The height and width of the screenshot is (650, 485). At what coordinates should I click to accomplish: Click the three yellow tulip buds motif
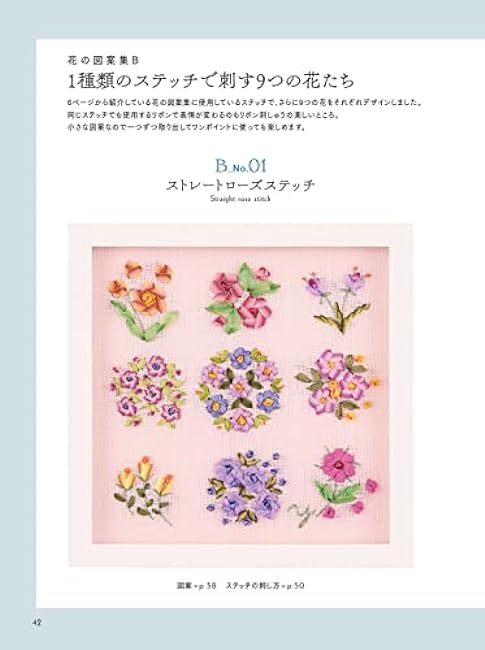pyautogui.click(x=144, y=490)
